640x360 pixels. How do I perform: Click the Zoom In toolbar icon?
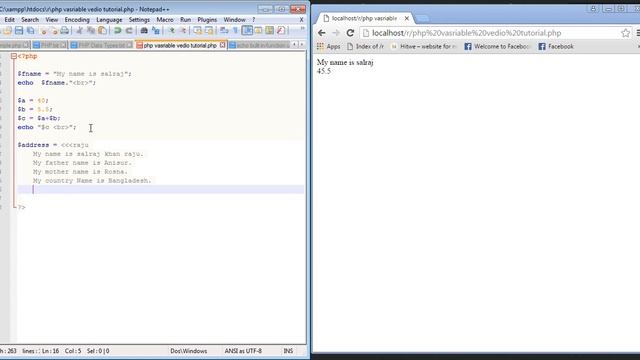coord(171,31)
